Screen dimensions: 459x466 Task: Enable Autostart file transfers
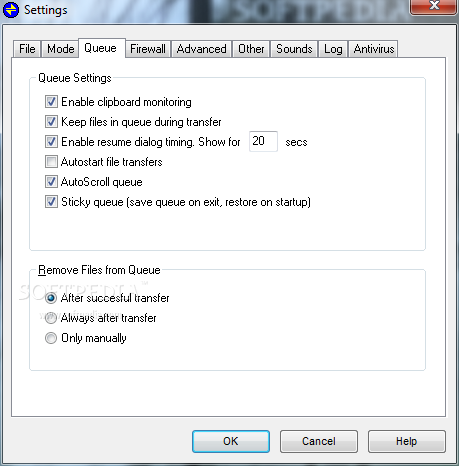point(51,162)
